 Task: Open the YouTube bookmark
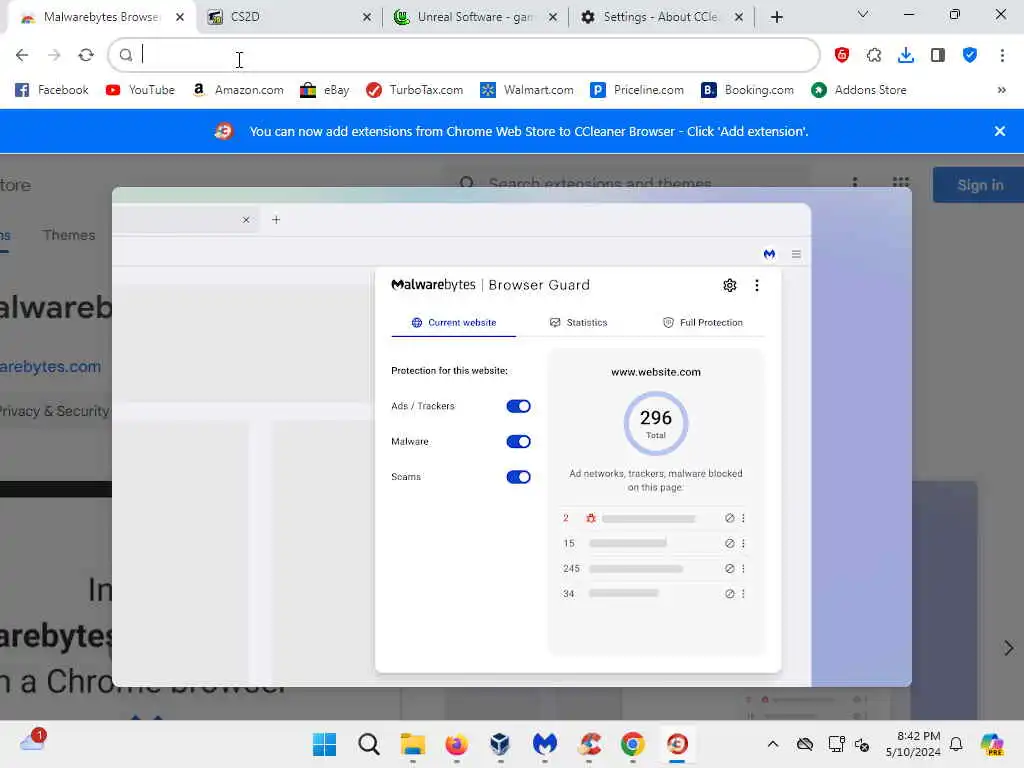[140, 90]
